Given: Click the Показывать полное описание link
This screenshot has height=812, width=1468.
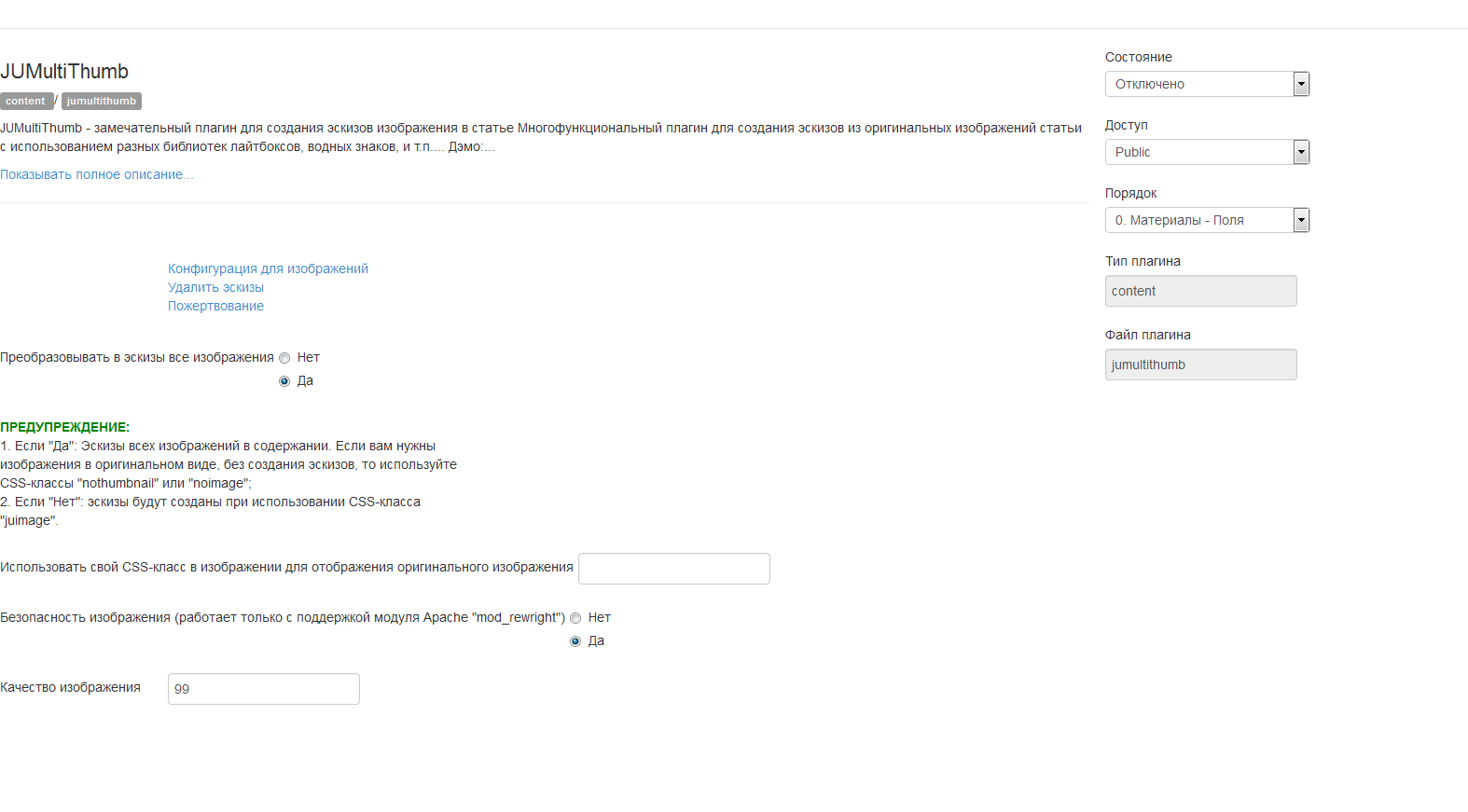Looking at the screenshot, I should coord(97,174).
